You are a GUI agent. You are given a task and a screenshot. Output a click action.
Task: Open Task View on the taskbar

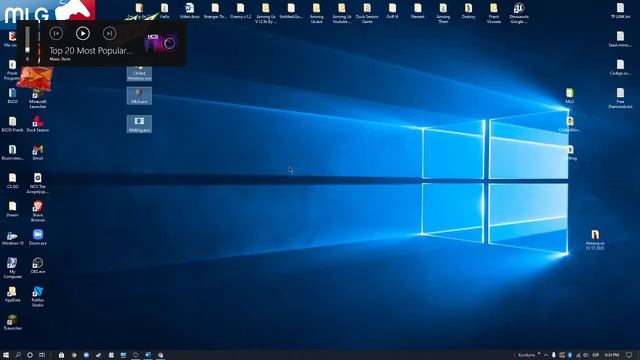(42, 355)
